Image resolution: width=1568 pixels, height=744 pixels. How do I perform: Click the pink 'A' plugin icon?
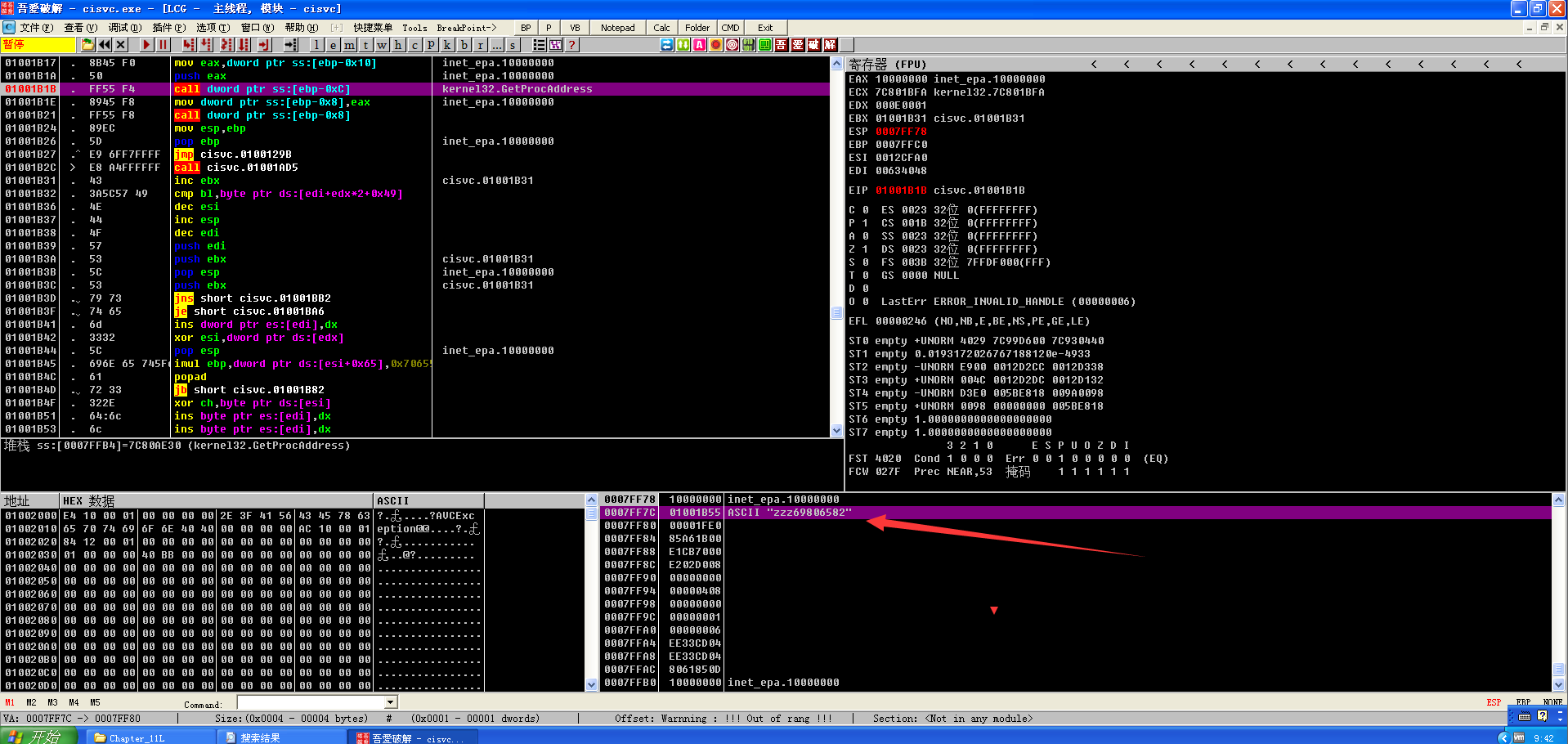pyautogui.click(x=700, y=44)
